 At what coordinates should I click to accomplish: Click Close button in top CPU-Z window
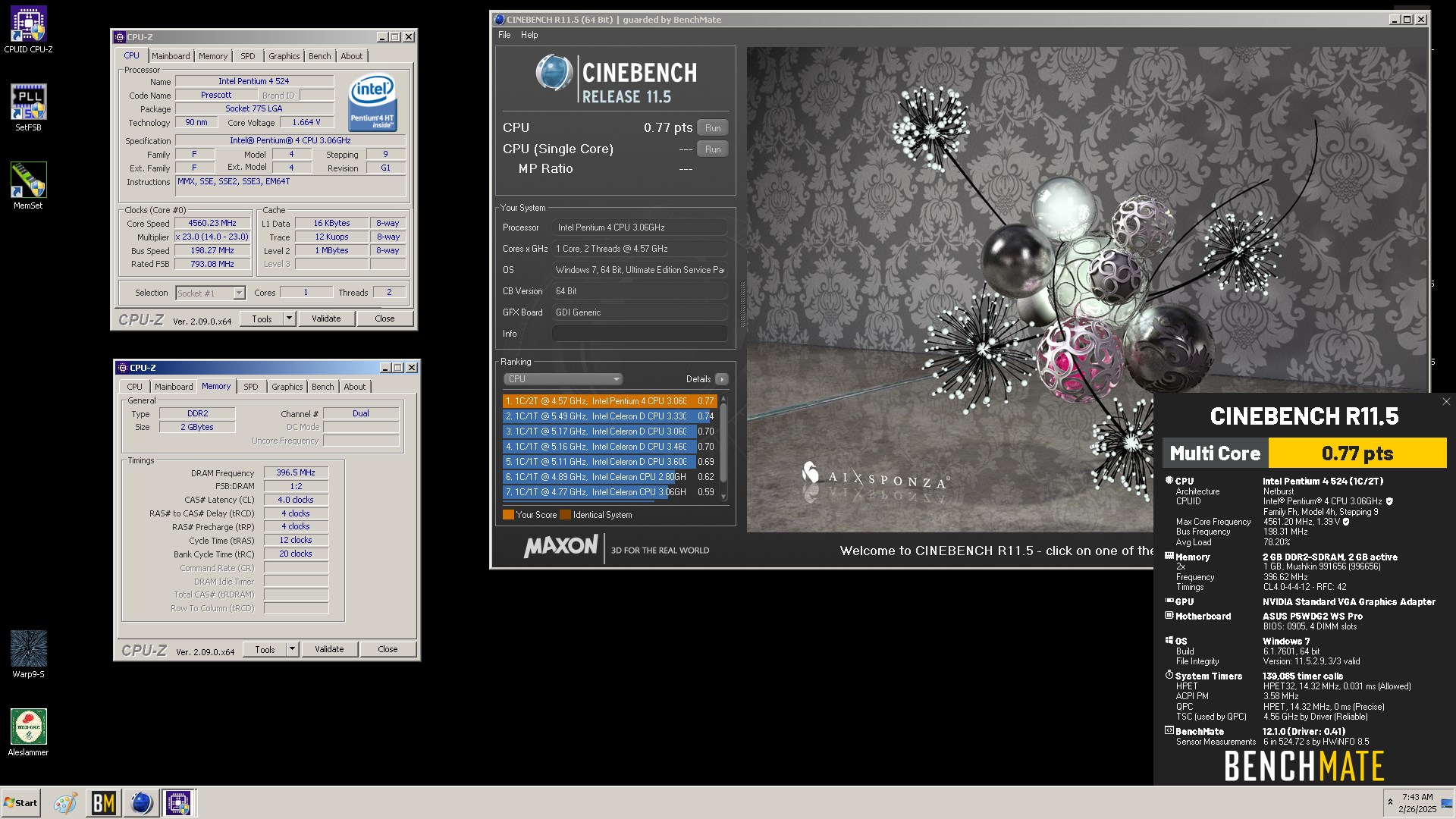pyautogui.click(x=384, y=319)
